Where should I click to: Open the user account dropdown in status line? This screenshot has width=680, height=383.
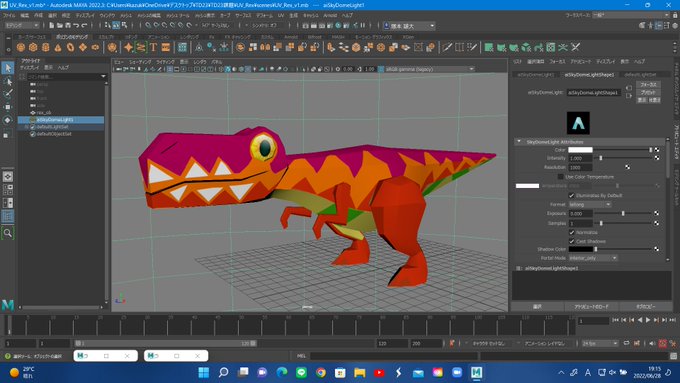410,26
